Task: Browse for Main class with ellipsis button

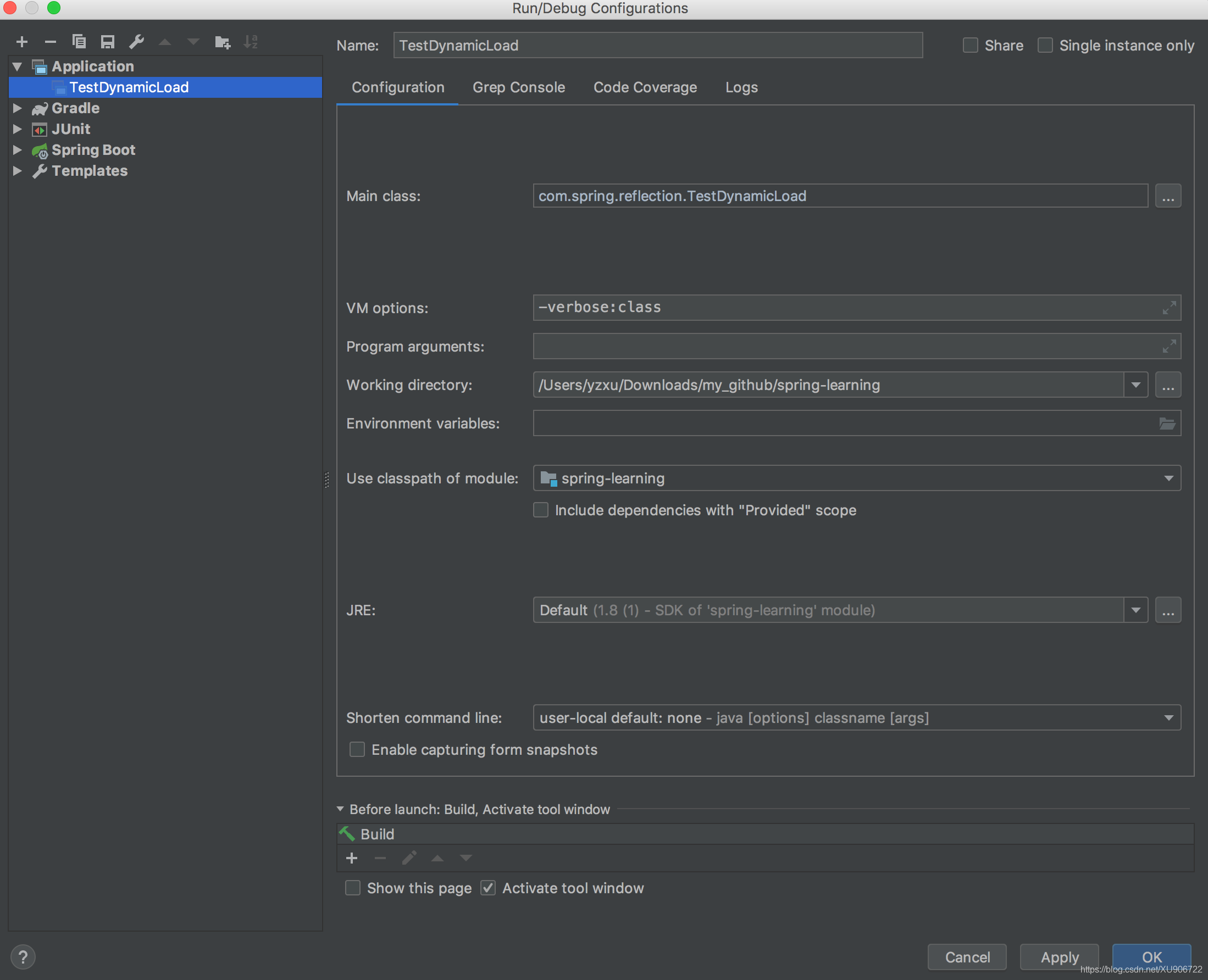Action: [x=1168, y=196]
